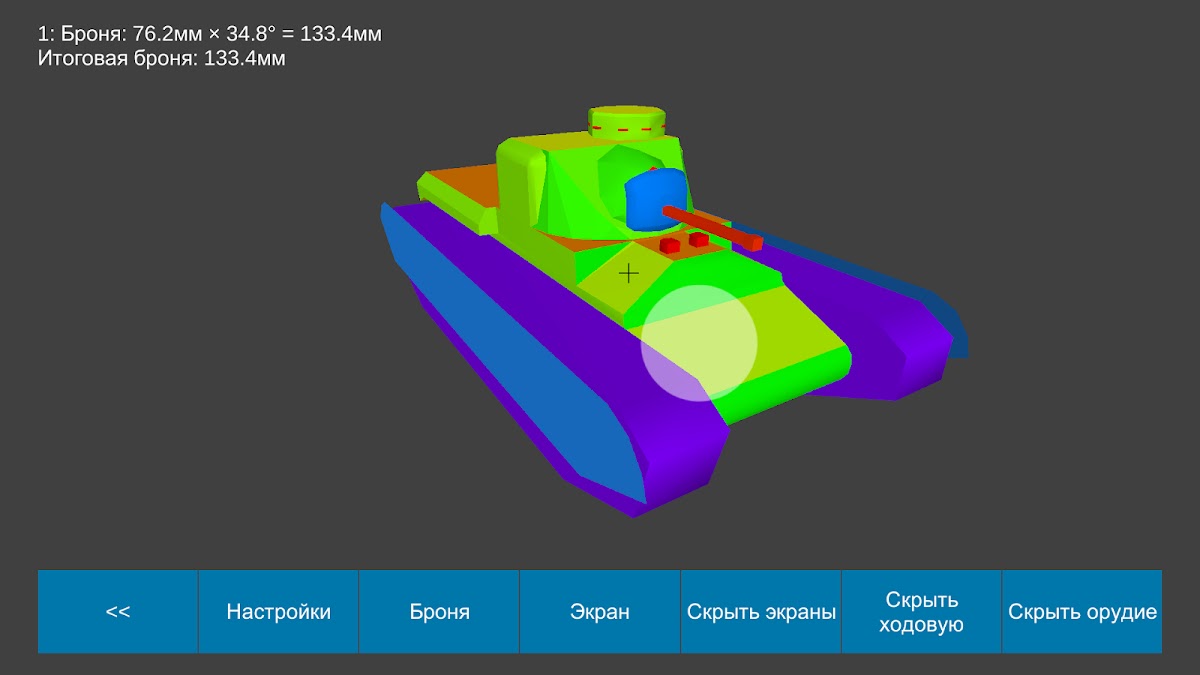
Task: Select the right red cube on the hull
Action: click(698, 240)
